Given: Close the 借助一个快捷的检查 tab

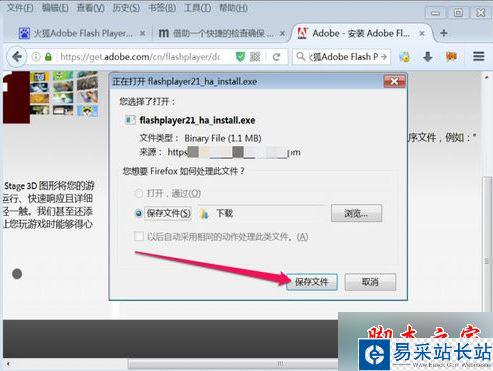Looking at the screenshot, I should pyautogui.click(x=282, y=33).
